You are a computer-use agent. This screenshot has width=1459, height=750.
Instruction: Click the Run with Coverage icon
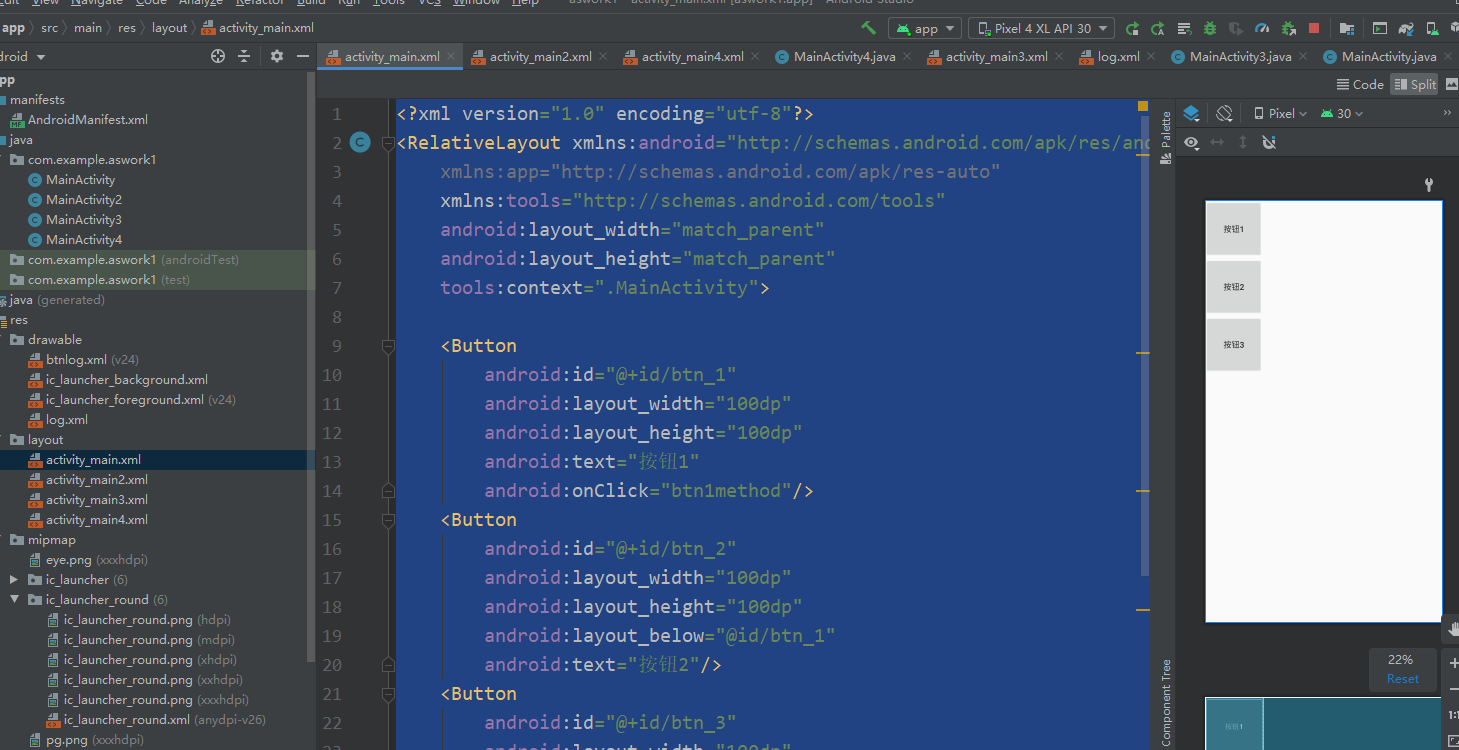1236,29
